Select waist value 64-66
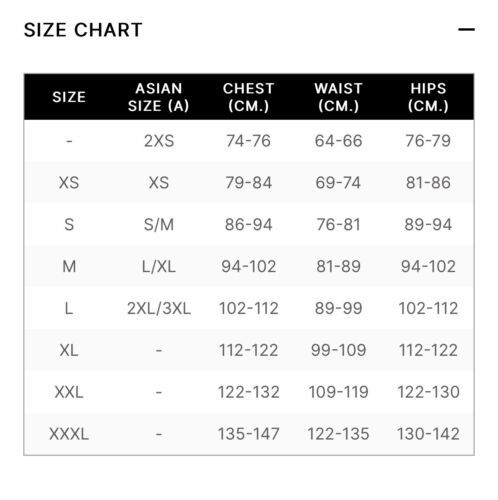498x500 pixels. pyautogui.click(x=338, y=141)
